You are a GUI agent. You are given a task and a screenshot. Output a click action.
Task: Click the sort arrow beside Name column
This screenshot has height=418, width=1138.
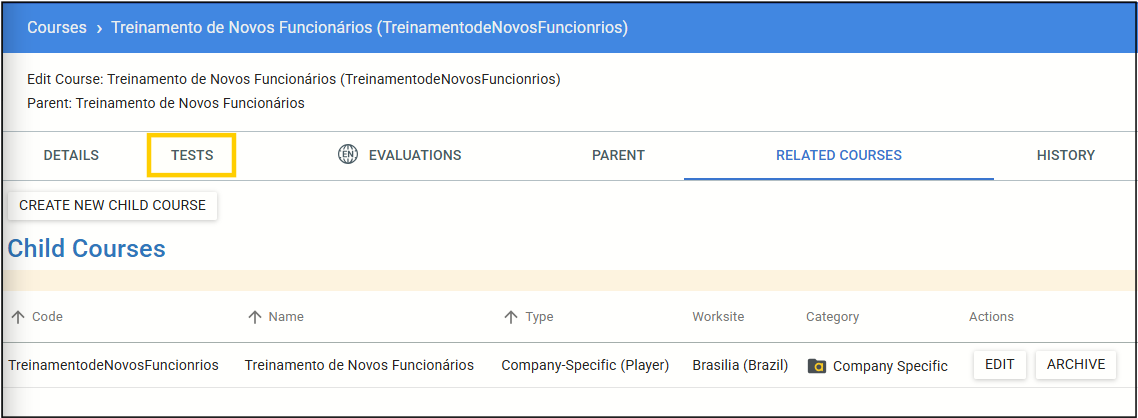click(x=255, y=317)
